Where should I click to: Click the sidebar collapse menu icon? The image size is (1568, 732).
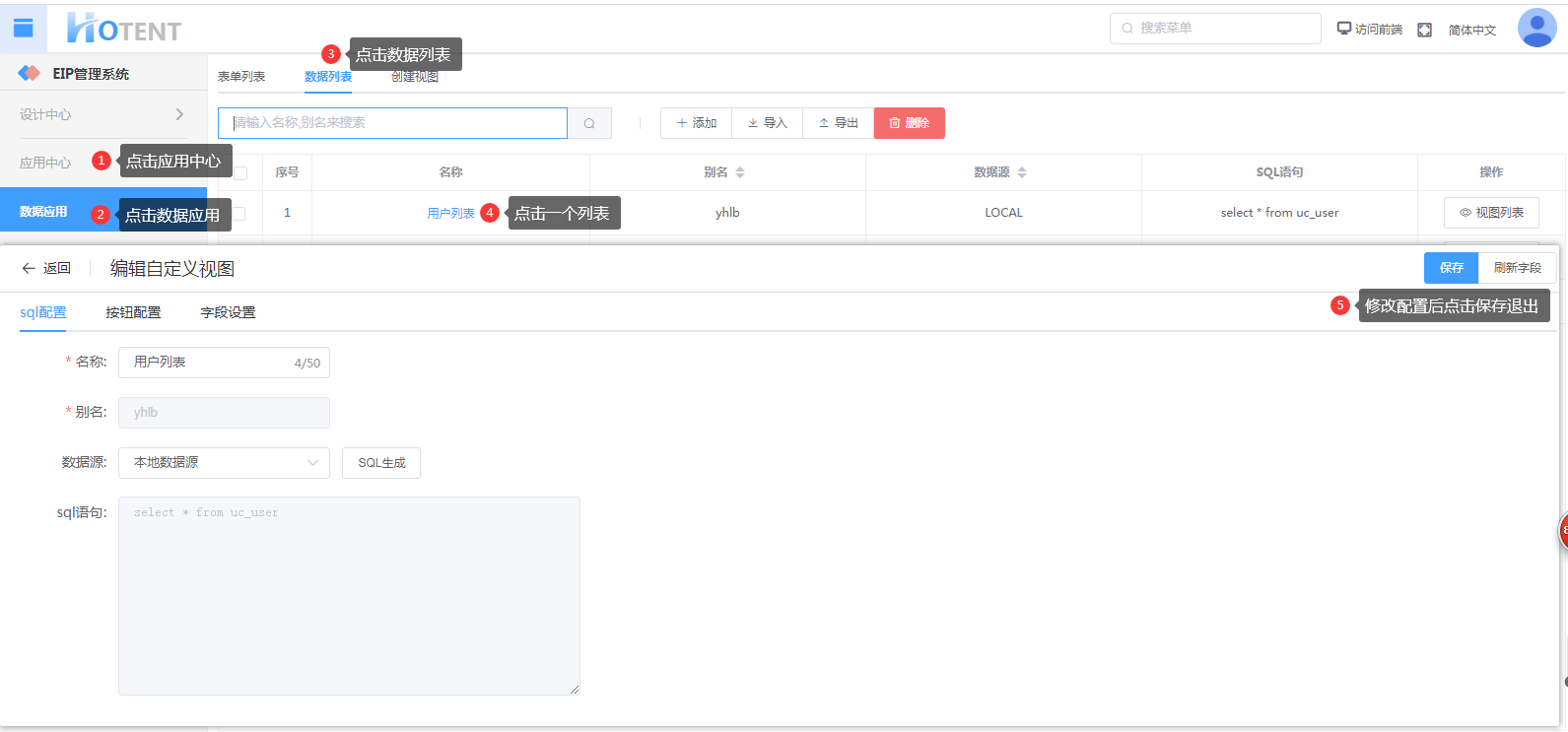tap(23, 29)
